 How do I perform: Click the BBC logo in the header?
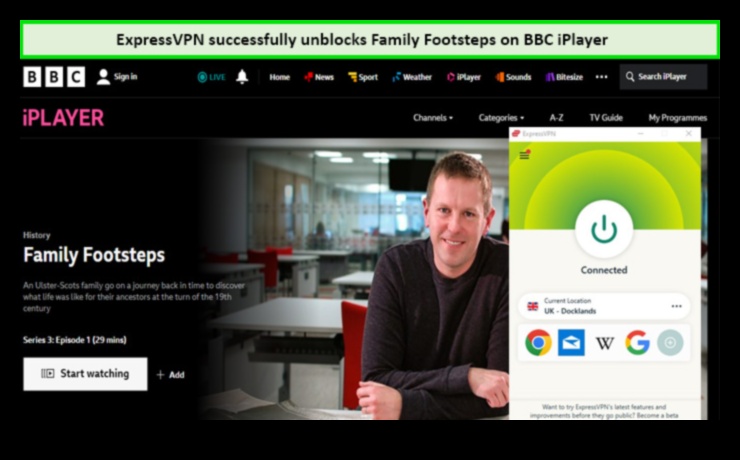54,77
